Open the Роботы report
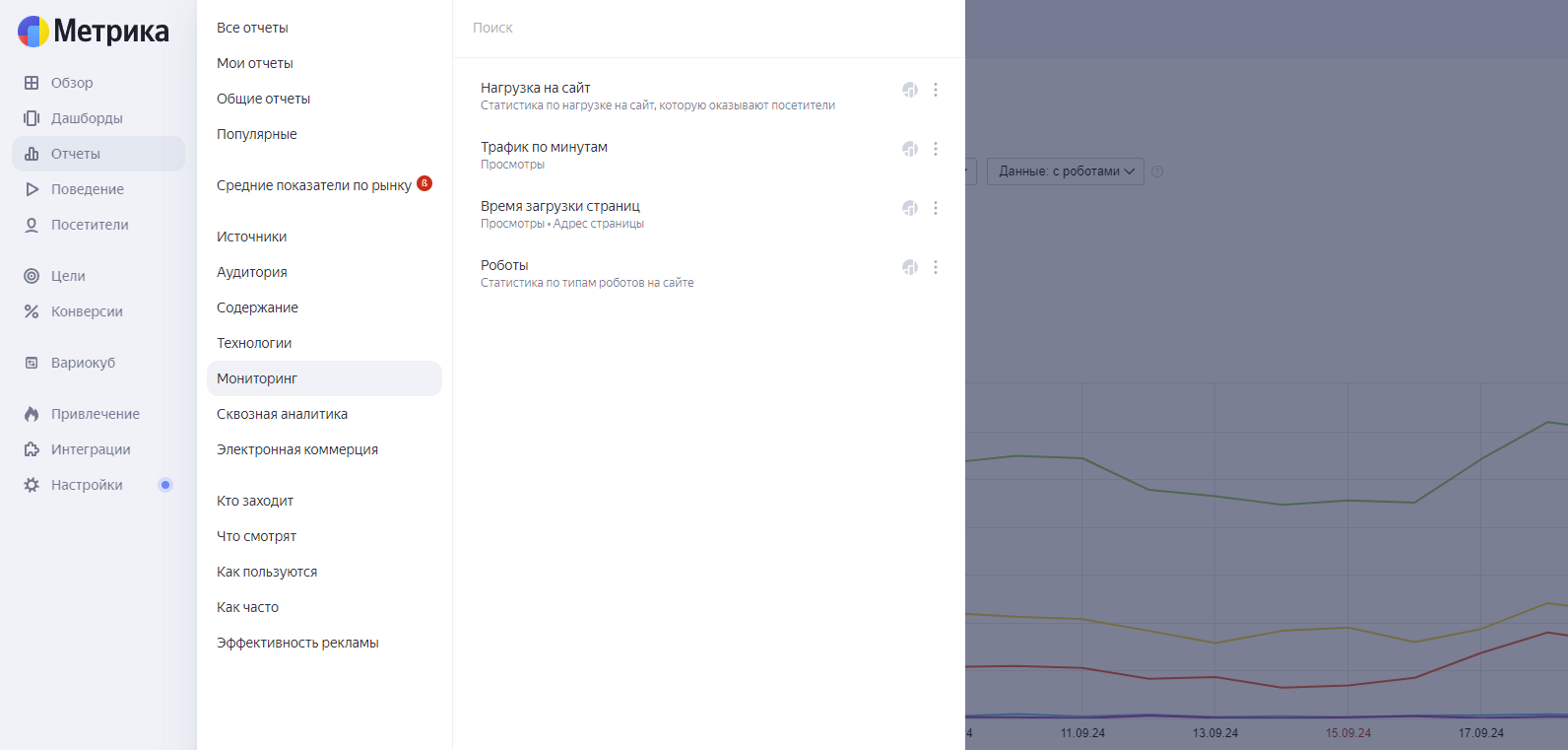This screenshot has width=1568, height=750. [x=504, y=265]
